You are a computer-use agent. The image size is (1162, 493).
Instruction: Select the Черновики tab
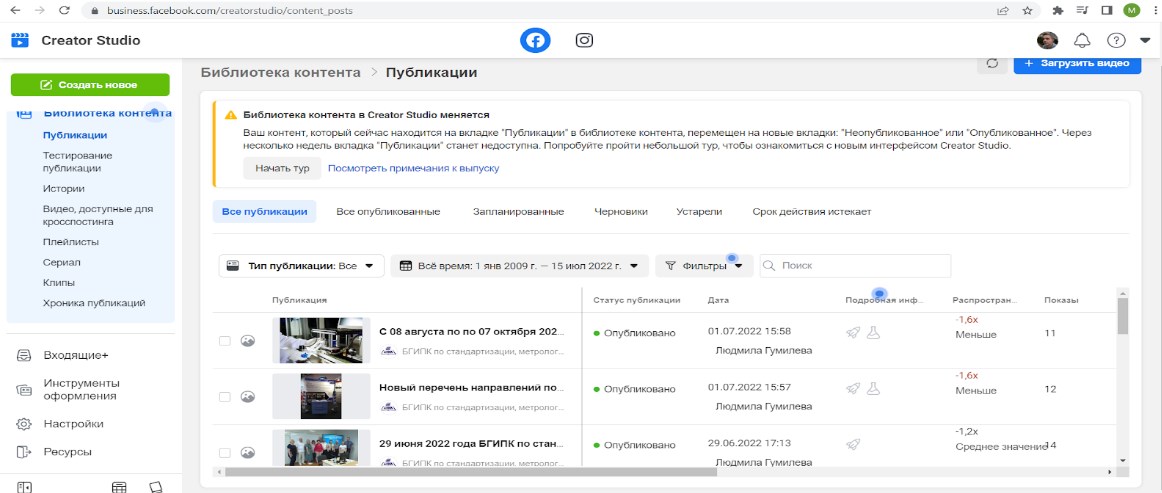620,212
